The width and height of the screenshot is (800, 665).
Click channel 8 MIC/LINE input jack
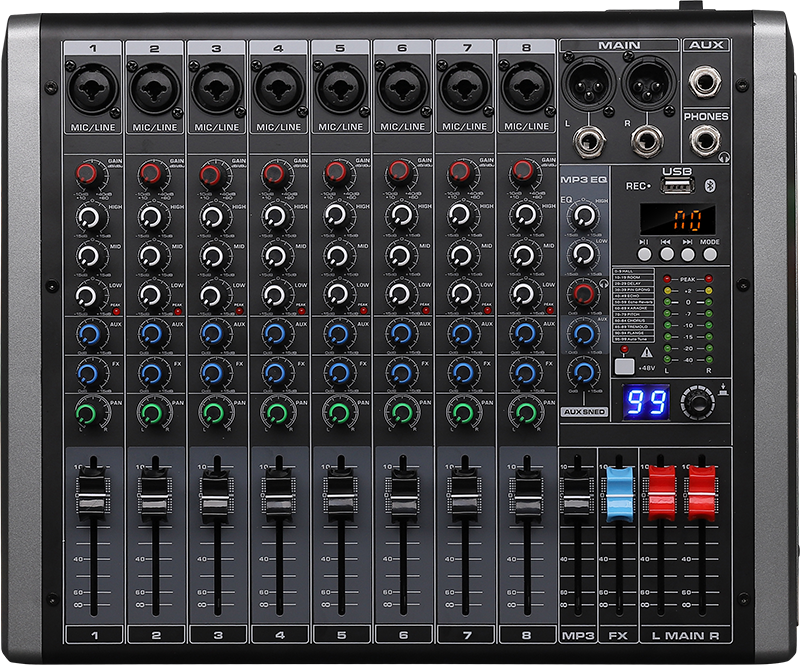pyautogui.click(x=526, y=87)
